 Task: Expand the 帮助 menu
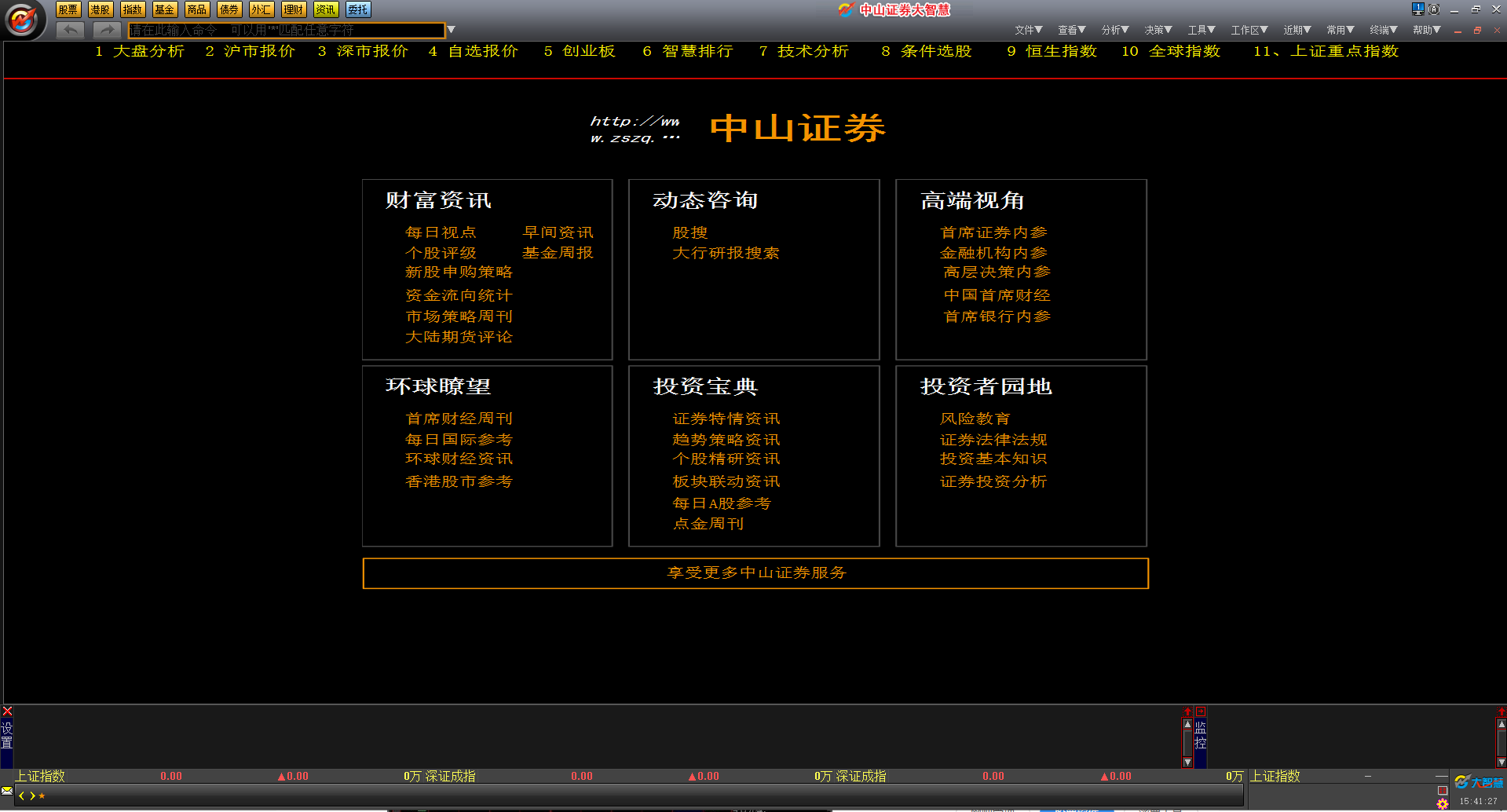pyautogui.click(x=1426, y=30)
